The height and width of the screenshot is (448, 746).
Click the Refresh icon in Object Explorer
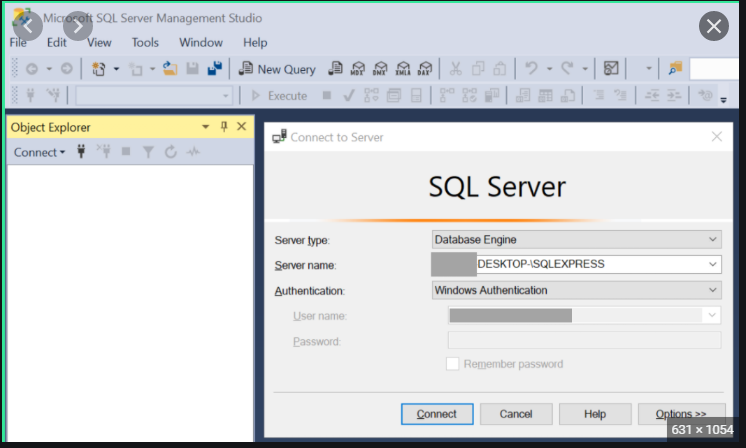170,152
